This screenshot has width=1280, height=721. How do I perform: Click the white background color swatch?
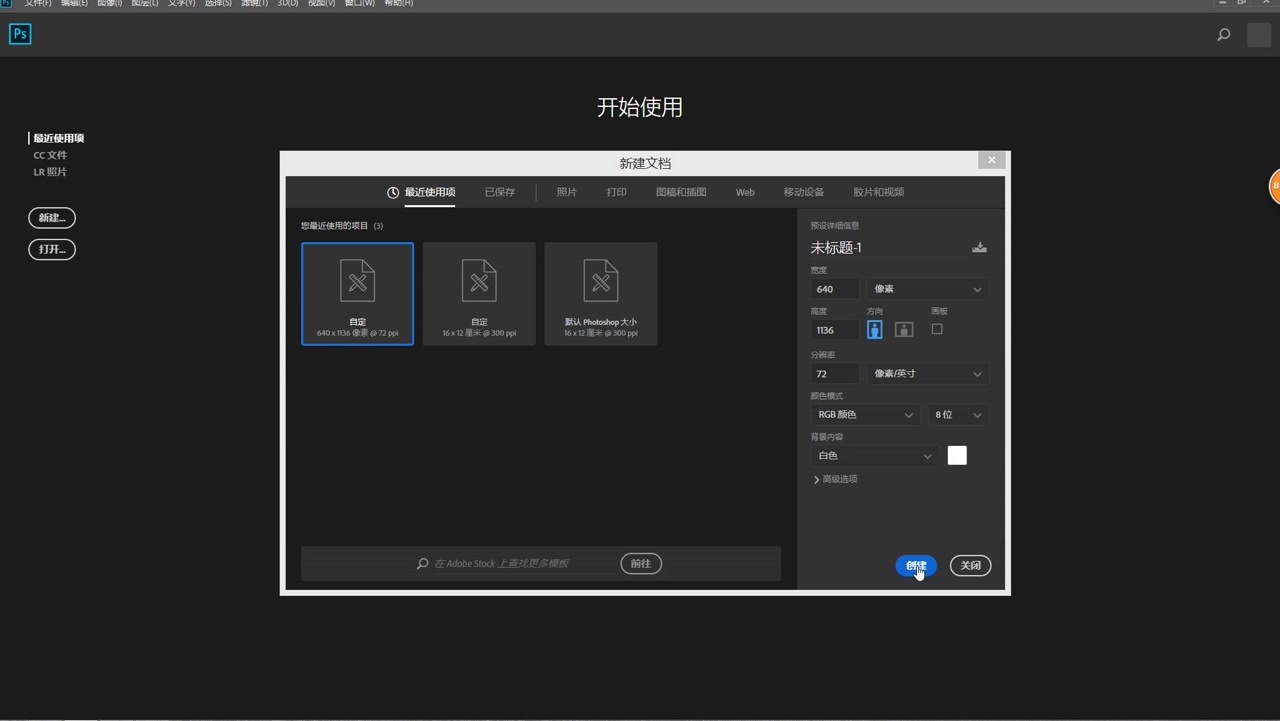pyautogui.click(x=957, y=456)
